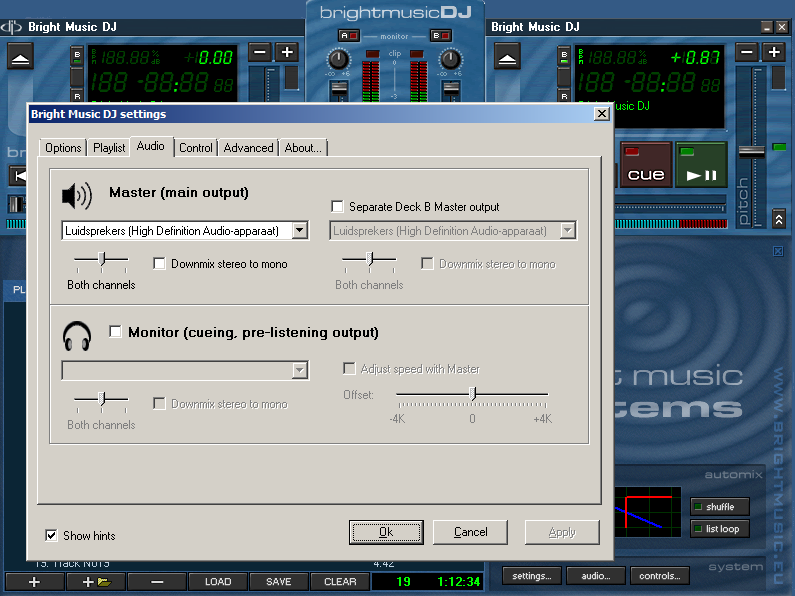
Task: Toggle monitor B button in mixer
Action: 441,35
